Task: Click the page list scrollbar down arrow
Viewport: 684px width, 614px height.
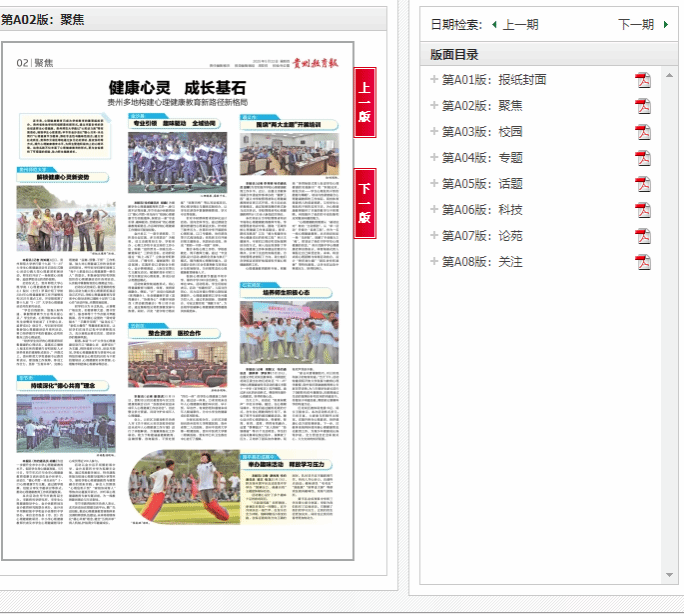Action: [669, 575]
